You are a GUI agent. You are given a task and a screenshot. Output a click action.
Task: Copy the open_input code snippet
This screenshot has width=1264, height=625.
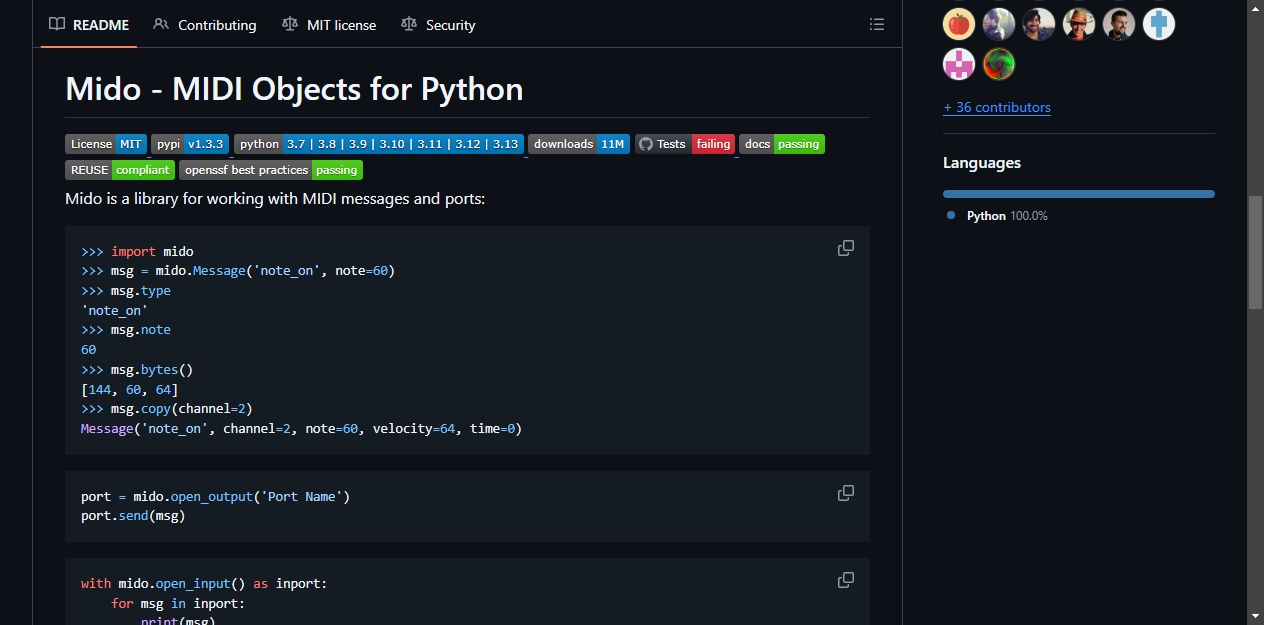click(x=846, y=580)
